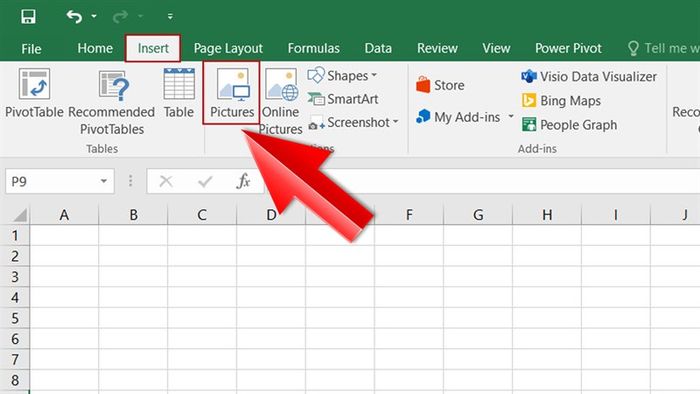Image resolution: width=700 pixels, height=394 pixels.
Task: Go to Page Layout tab
Action: point(228,48)
